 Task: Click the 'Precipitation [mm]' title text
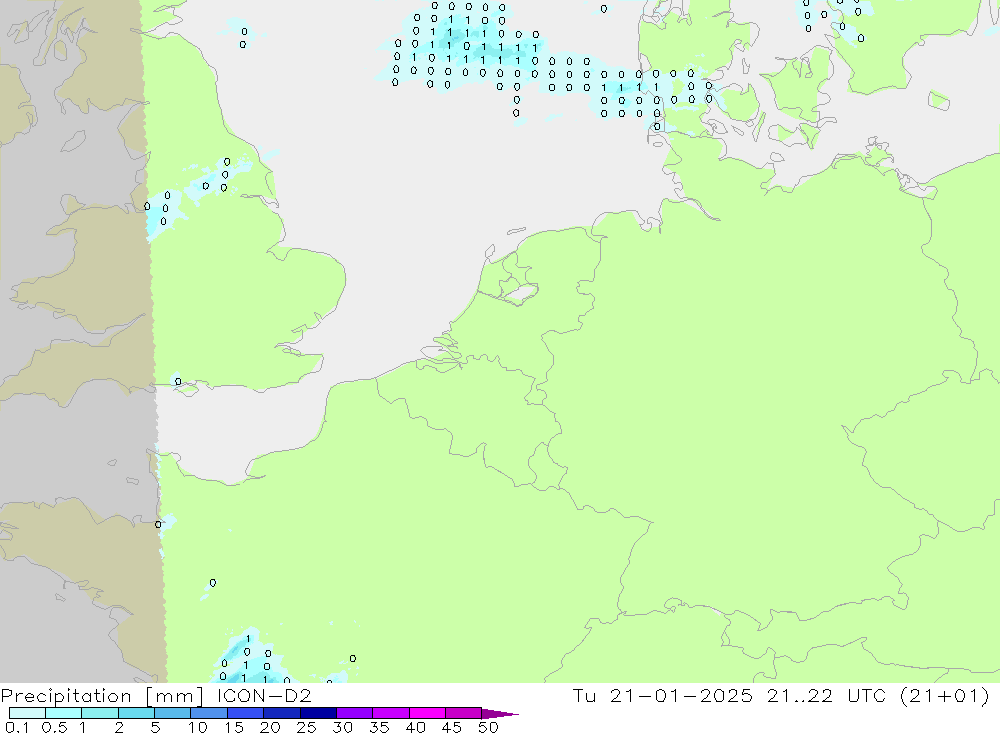click(102, 696)
